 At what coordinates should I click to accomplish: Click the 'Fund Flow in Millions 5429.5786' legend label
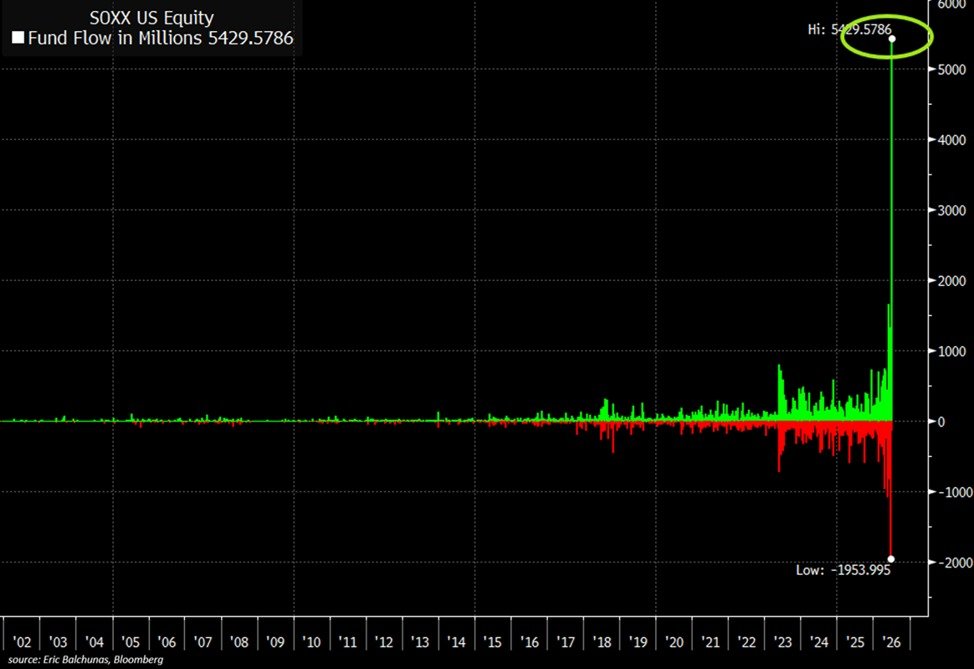pyautogui.click(x=160, y=38)
